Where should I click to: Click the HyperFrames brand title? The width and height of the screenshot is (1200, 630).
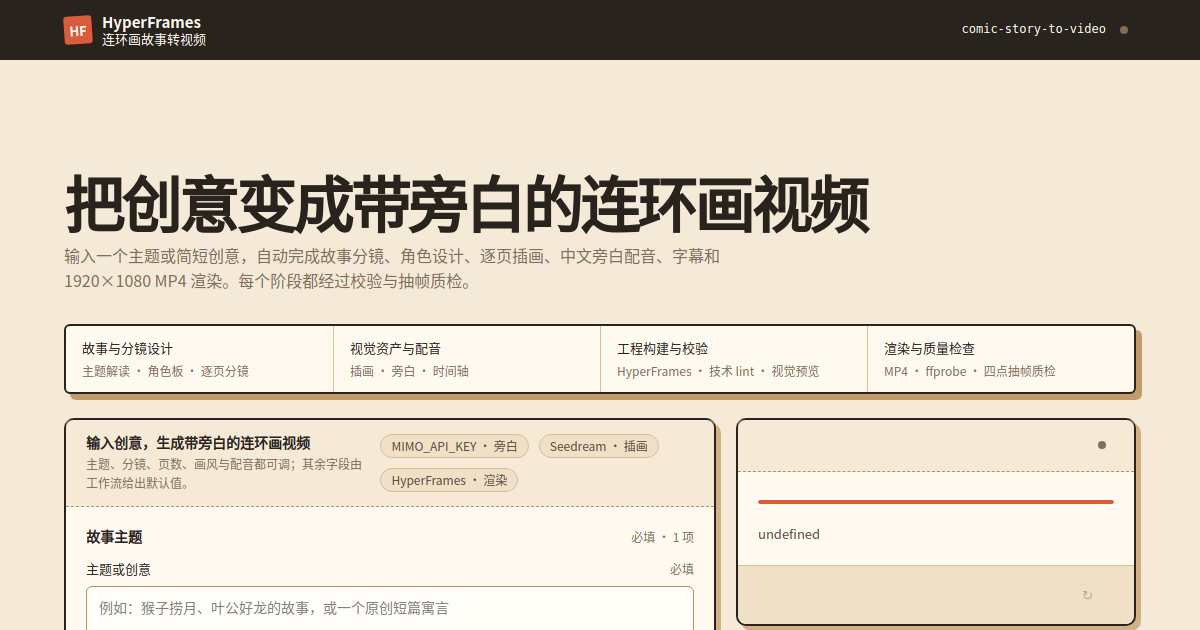pyautogui.click(x=151, y=22)
